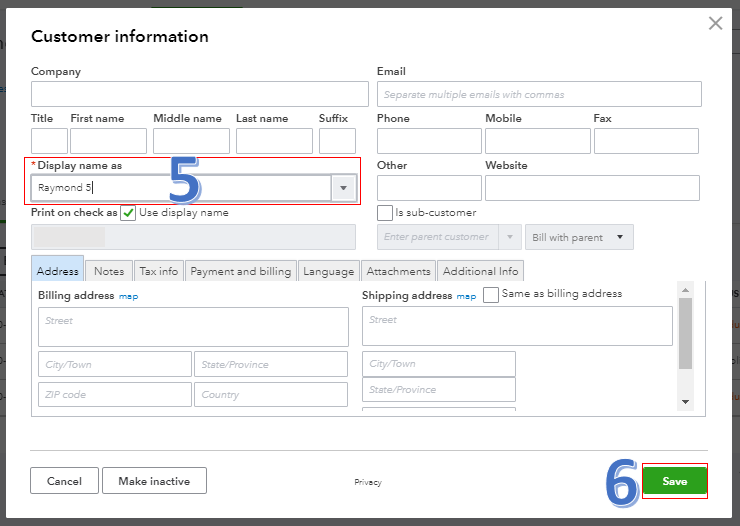Click Make inactive button
This screenshot has width=740, height=526.
click(154, 481)
